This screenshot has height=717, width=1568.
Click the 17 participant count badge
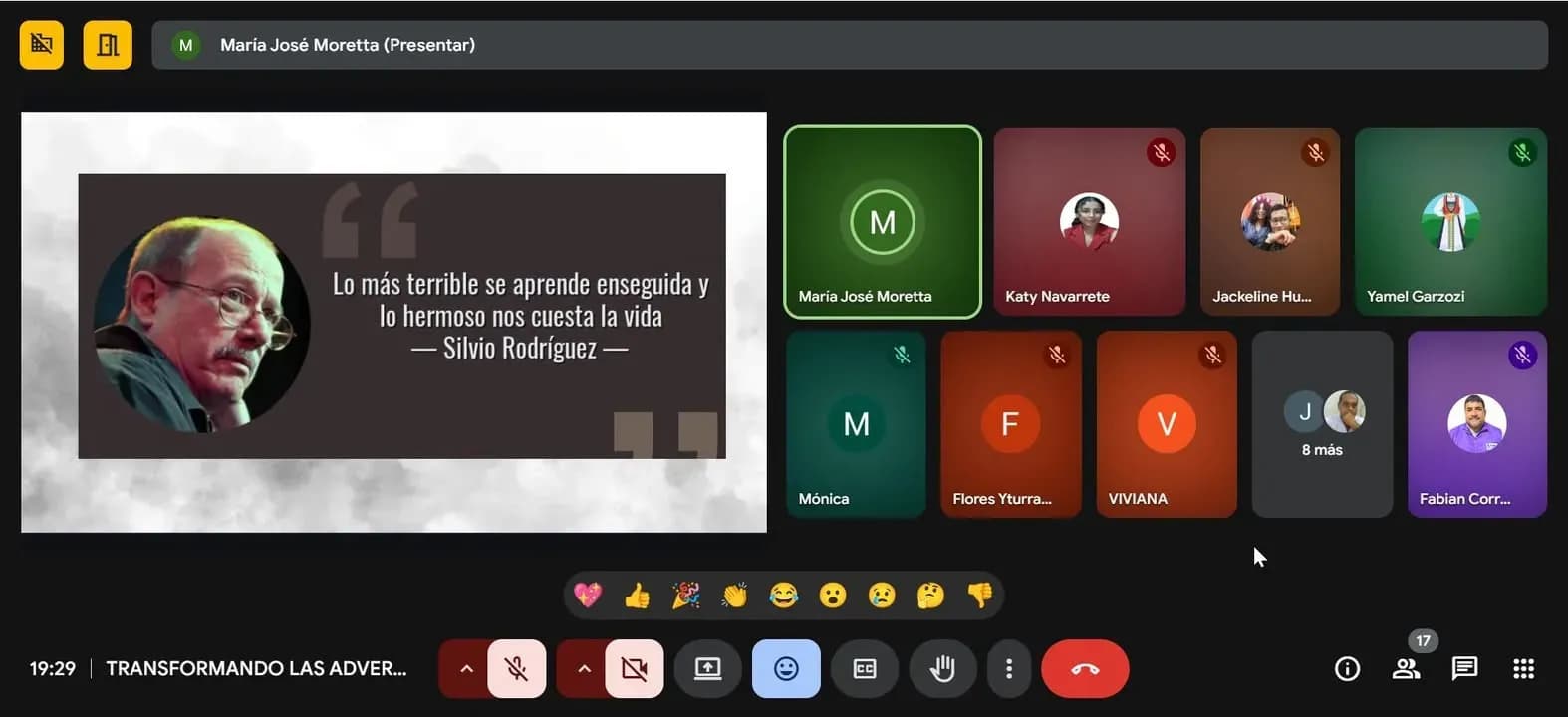point(1423,641)
